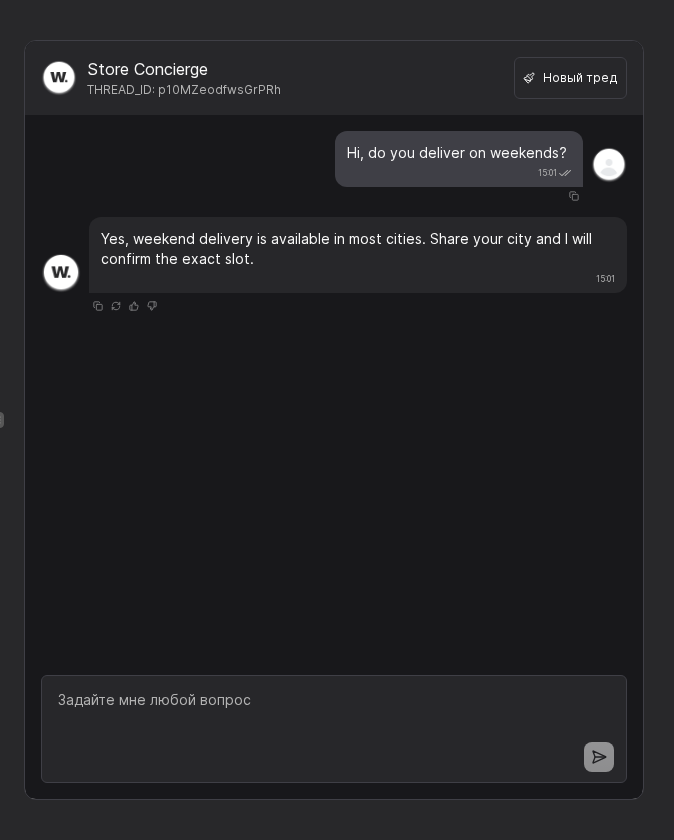
Task: Regenerate the assistant's response
Action: tap(116, 306)
